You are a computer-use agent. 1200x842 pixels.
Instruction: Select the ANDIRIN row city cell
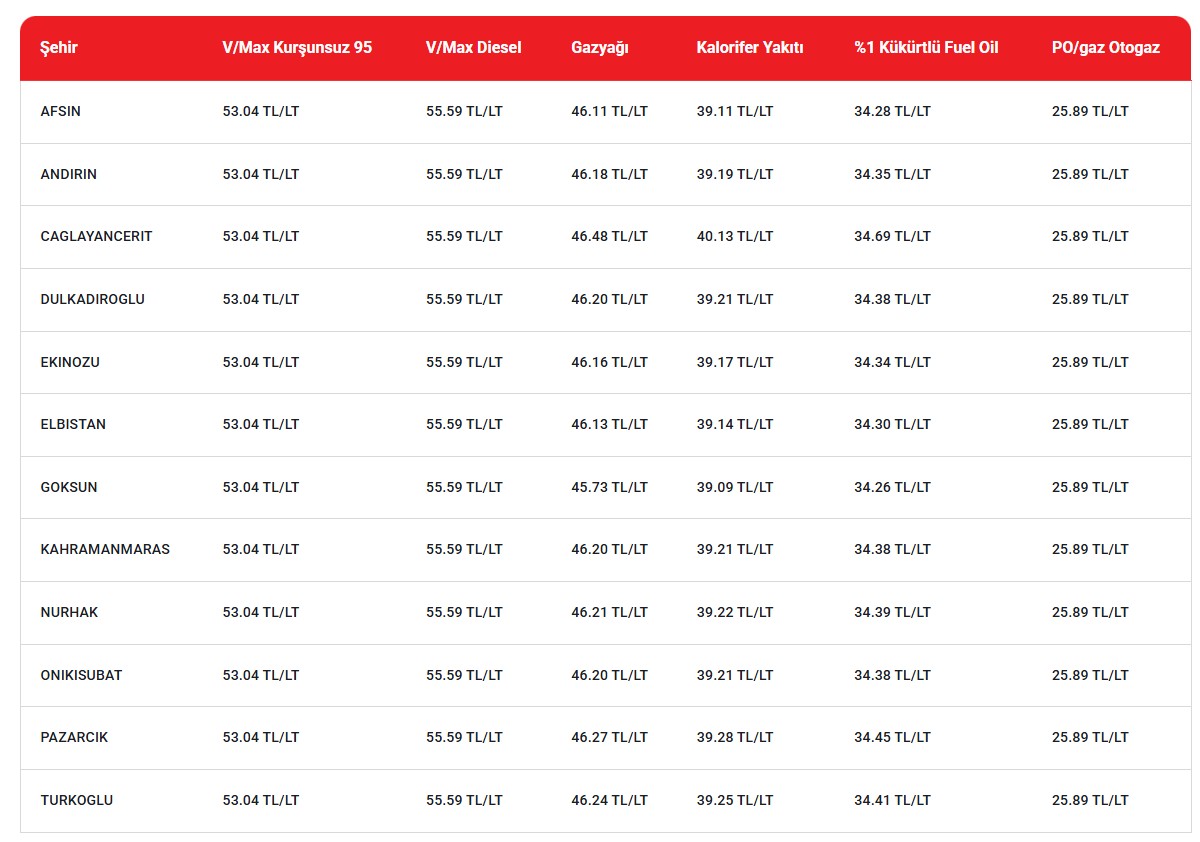pos(69,174)
